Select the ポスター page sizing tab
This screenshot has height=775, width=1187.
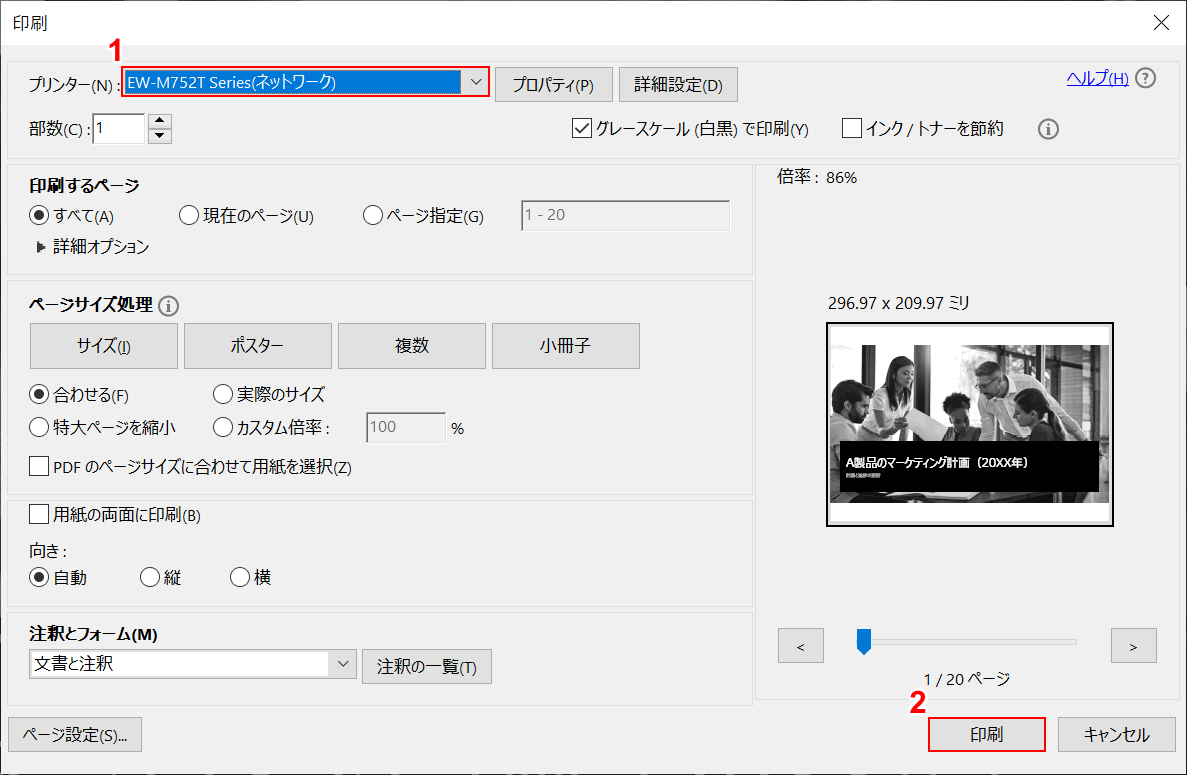(257, 346)
